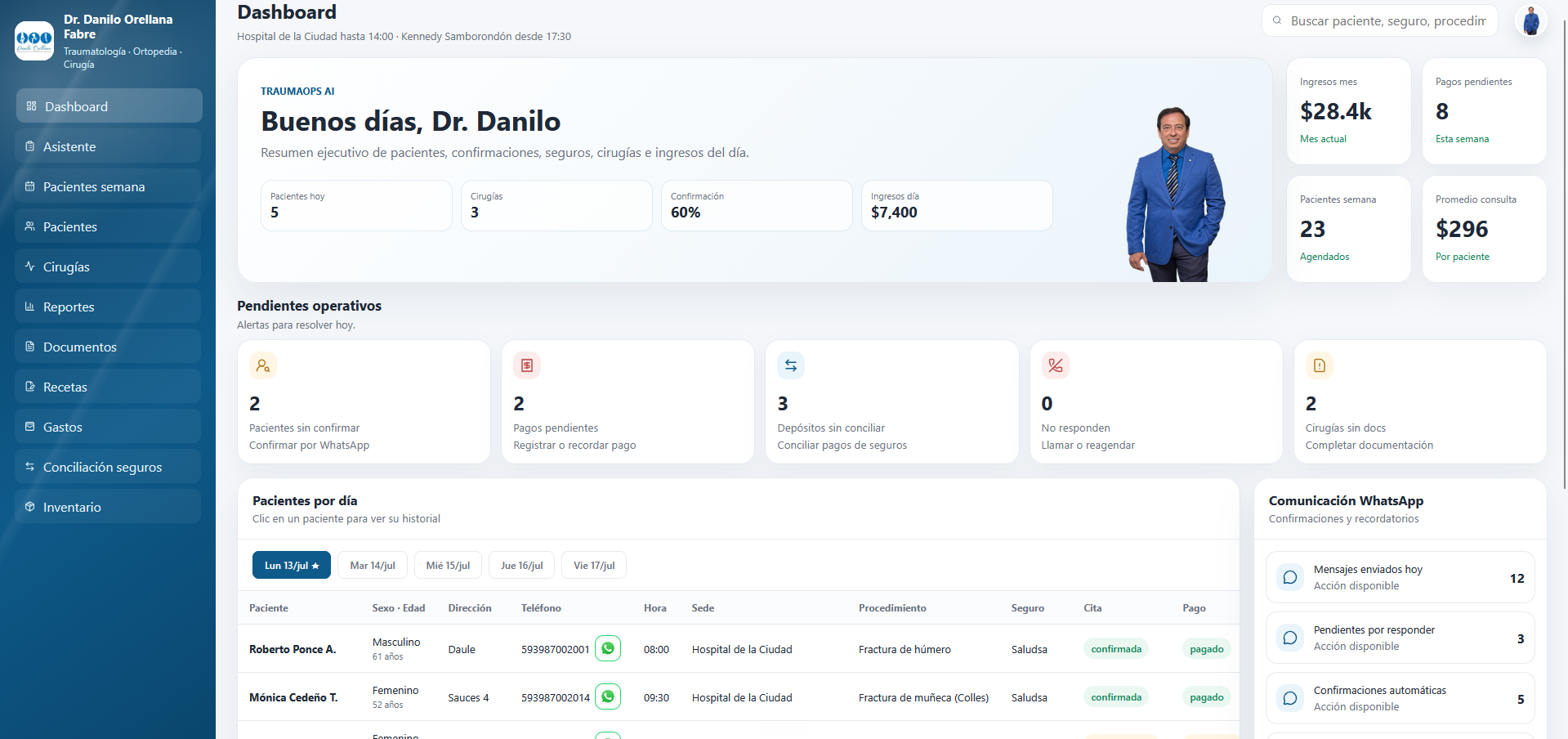Open the Inventario sidebar item
This screenshot has height=739, width=1568.
108,507
